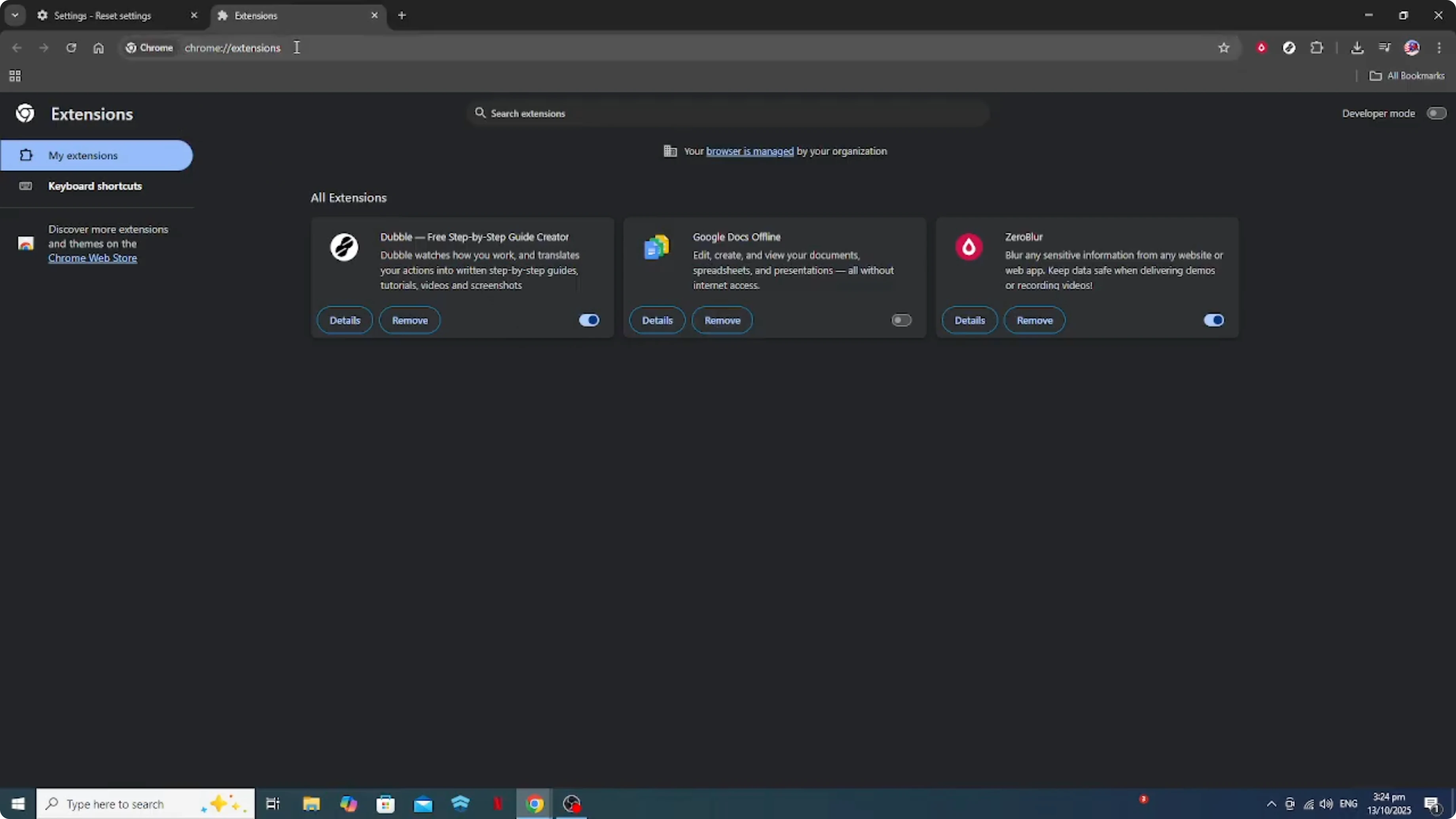Enable the Google Docs Offline toggle
Viewport: 1456px width, 819px height.
[x=901, y=320]
